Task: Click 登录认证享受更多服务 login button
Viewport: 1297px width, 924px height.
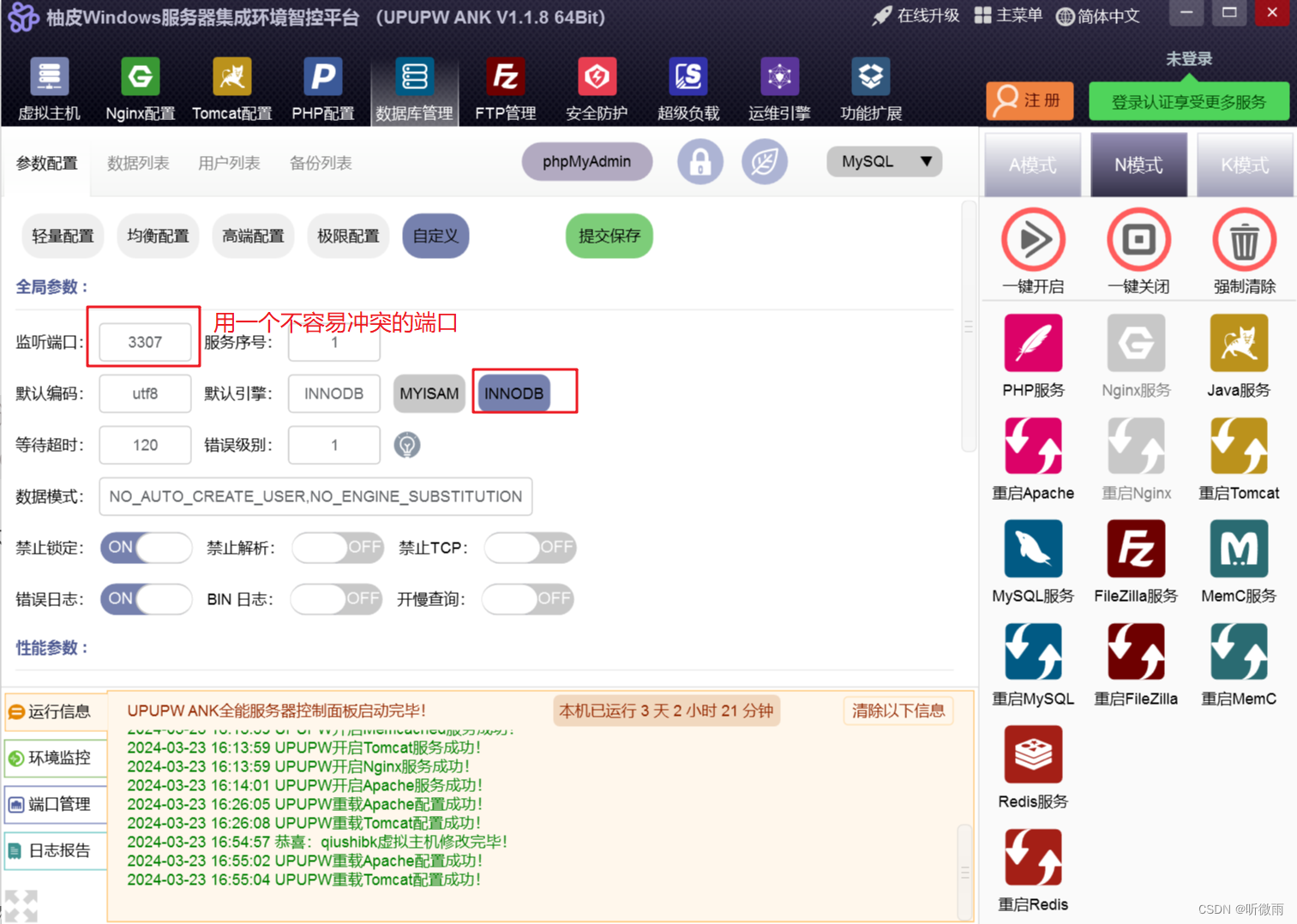Action: (1189, 102)
